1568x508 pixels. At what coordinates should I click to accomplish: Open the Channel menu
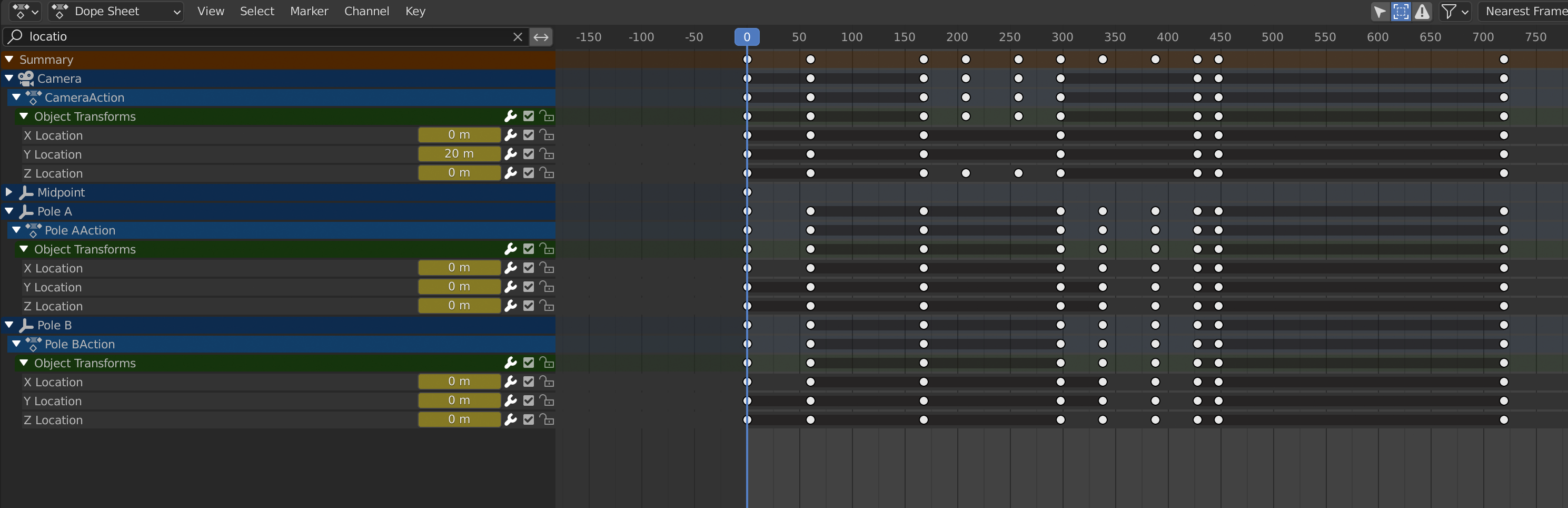pos(366,11)
